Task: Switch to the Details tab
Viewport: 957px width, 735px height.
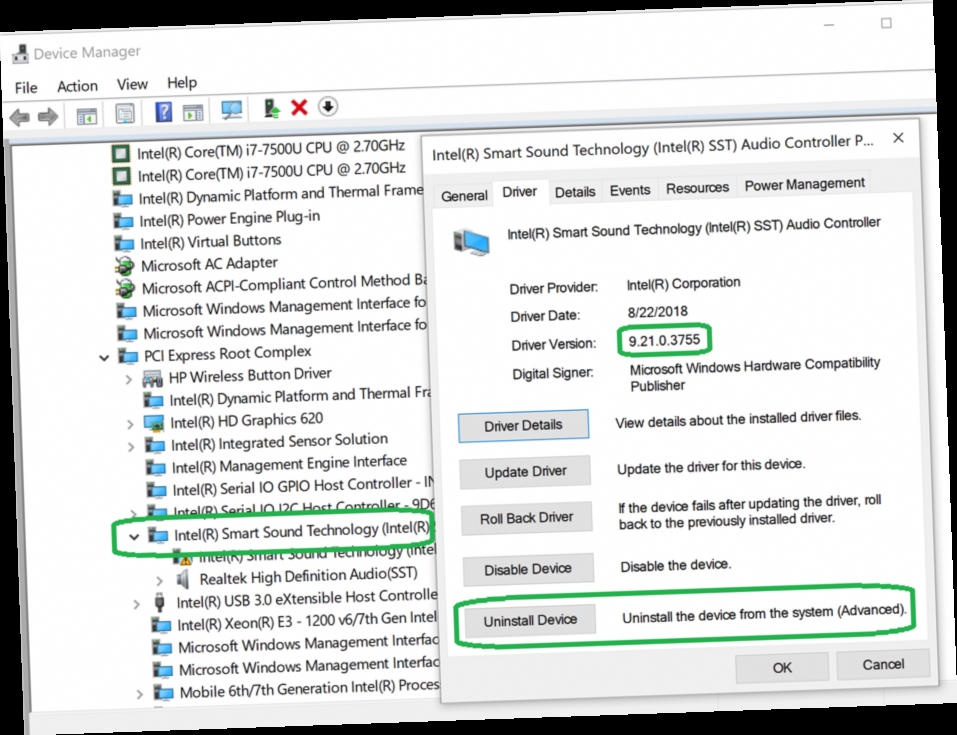Action: tap(575, 190)
